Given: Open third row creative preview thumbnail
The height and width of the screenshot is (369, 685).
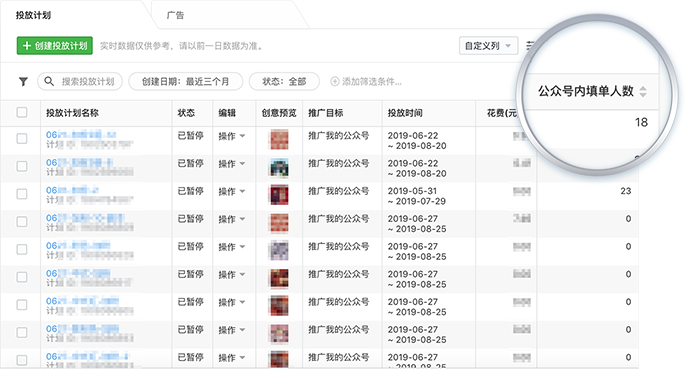Looking at the screenshot, I should click(x=279, y=195).
